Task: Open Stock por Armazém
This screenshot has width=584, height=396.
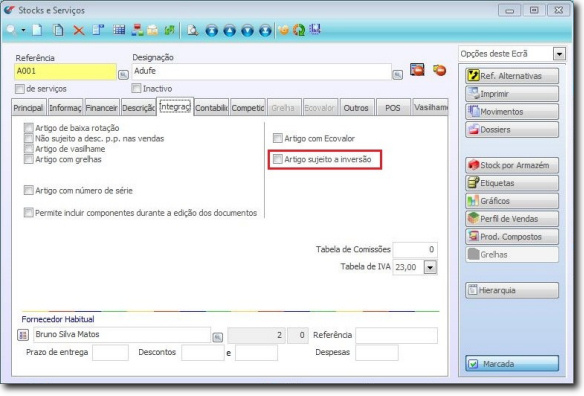Action: [512, 165]
